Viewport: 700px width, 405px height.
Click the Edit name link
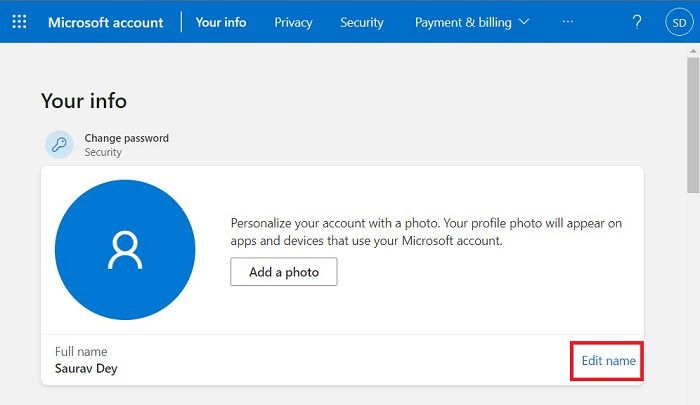point(608,361)
